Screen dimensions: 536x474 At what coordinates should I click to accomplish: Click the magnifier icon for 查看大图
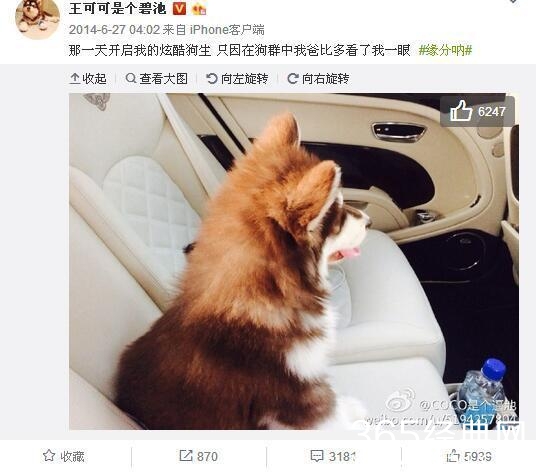[130, 79]
